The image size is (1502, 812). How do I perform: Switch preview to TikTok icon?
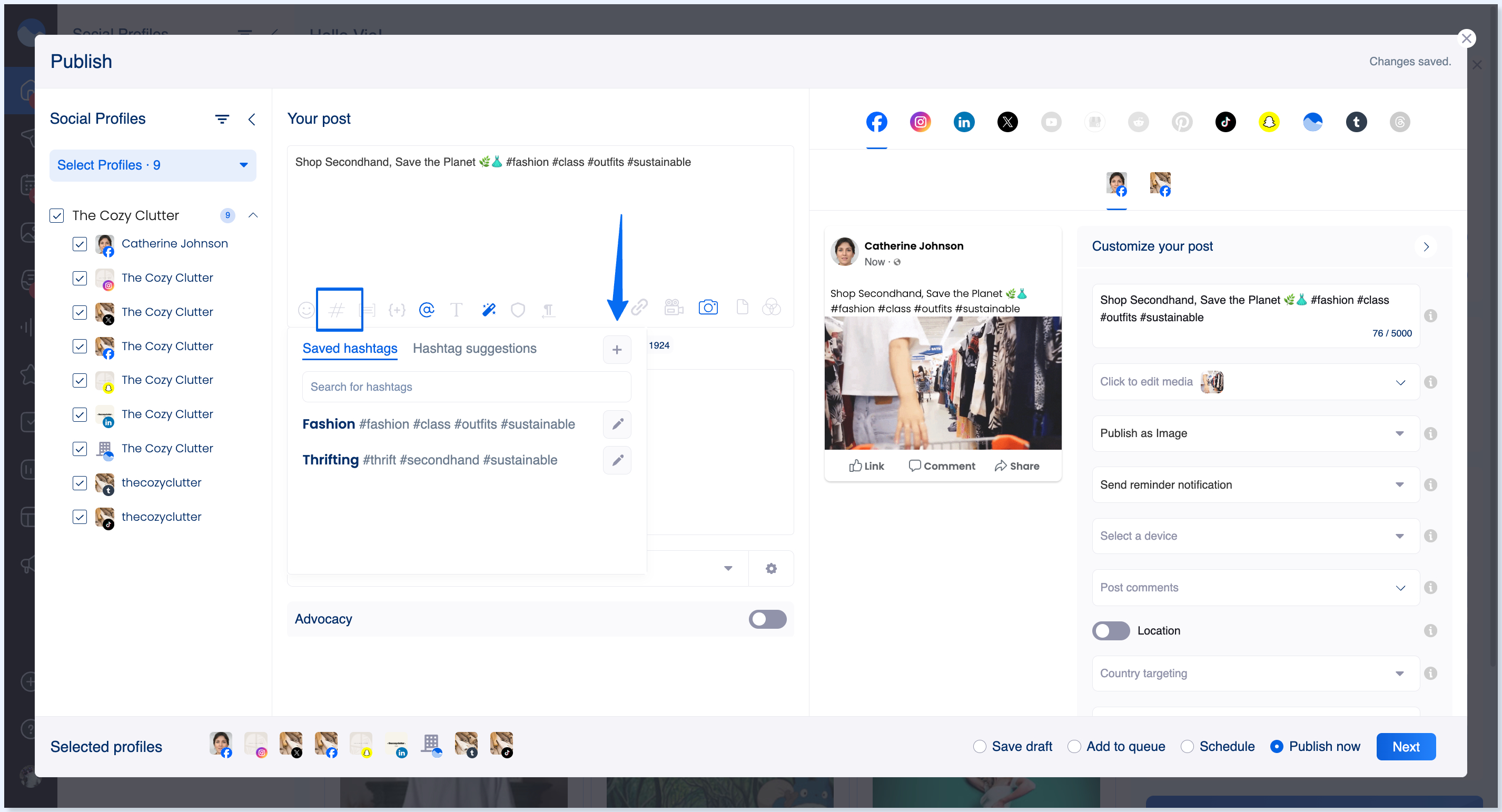1225,122
